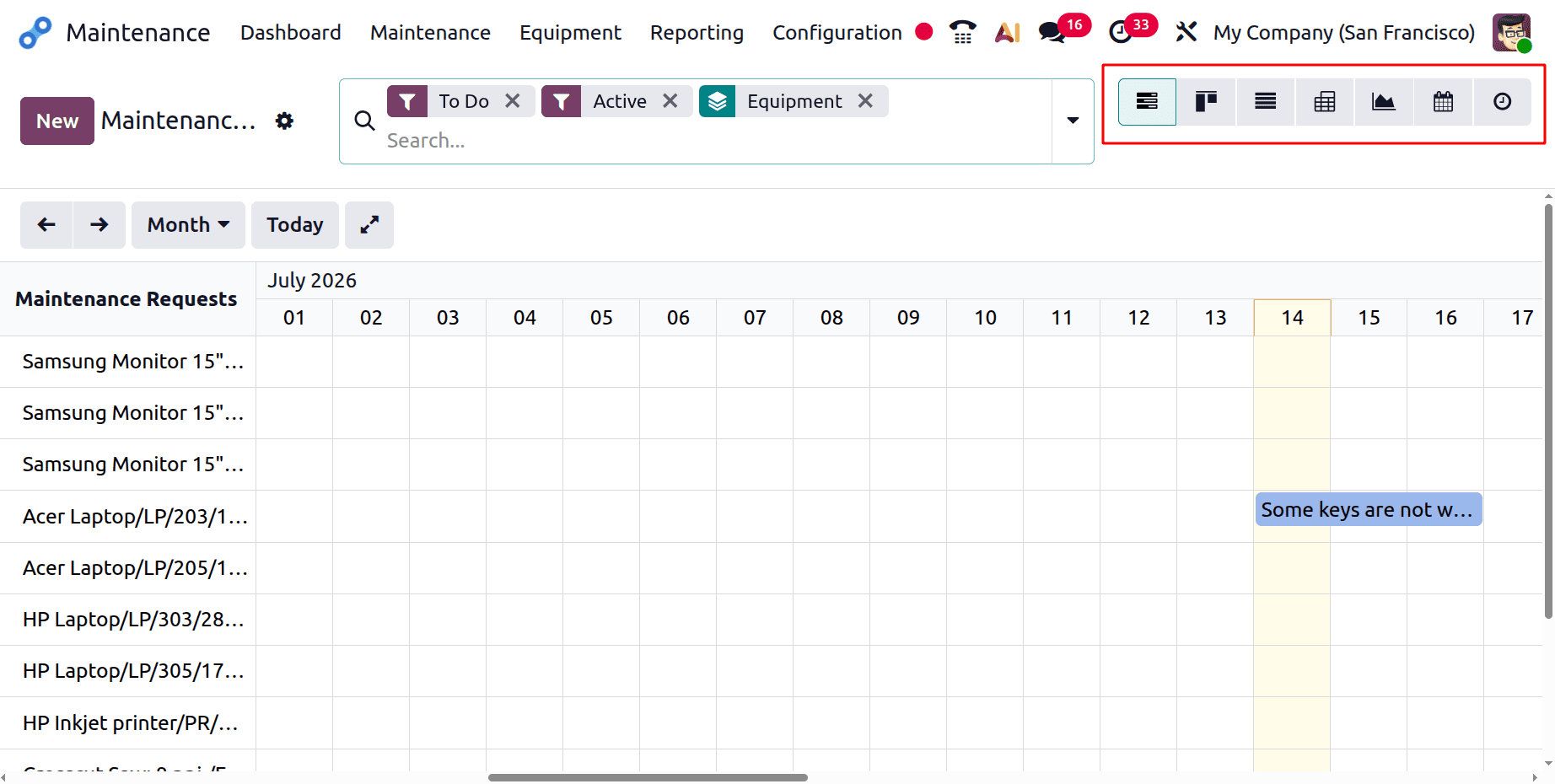Open the Month scale dropdown
Screen dimensions: 1555x784
point(188,225)
